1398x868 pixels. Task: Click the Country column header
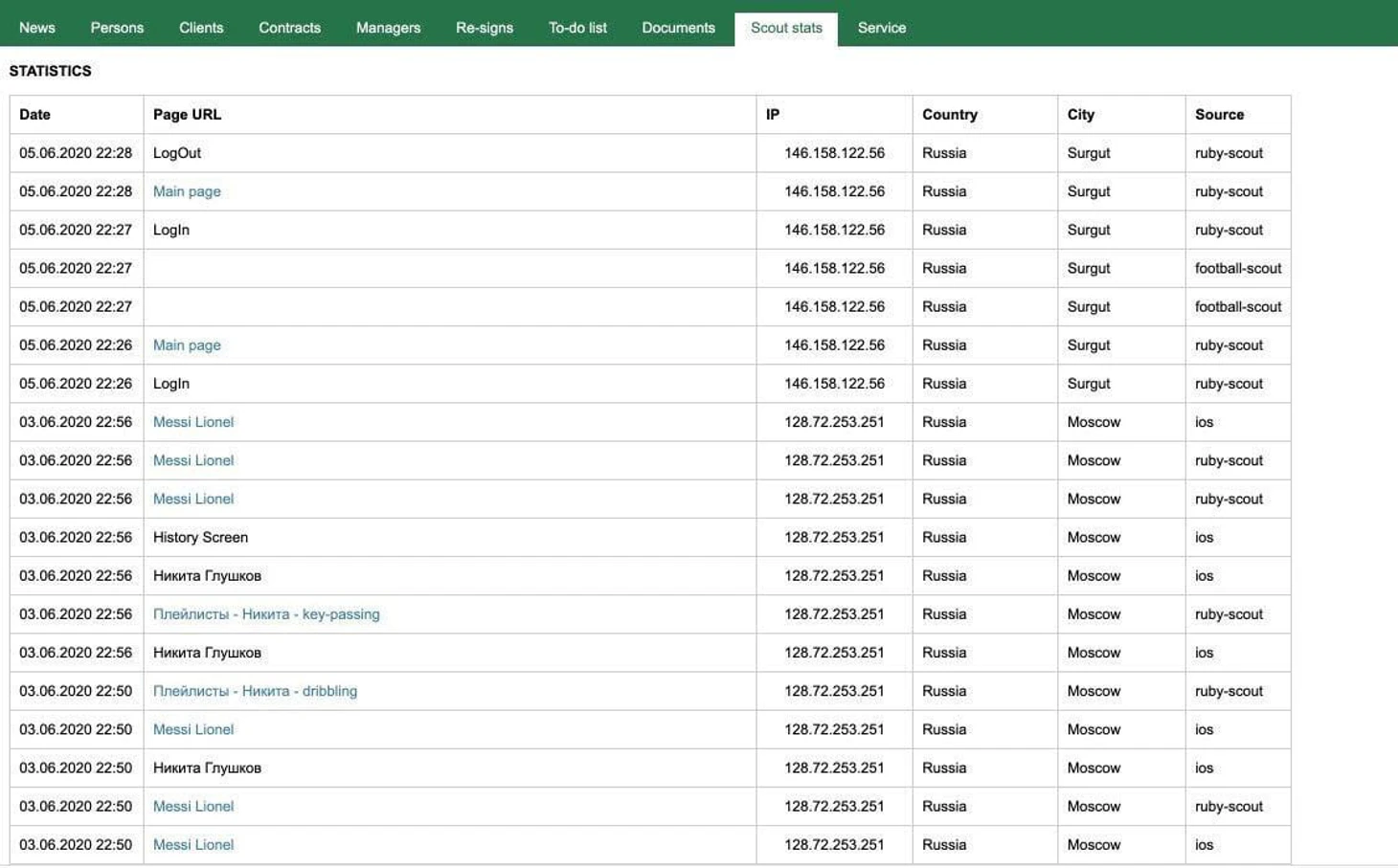pyautogui.click(x=949, y=115)
